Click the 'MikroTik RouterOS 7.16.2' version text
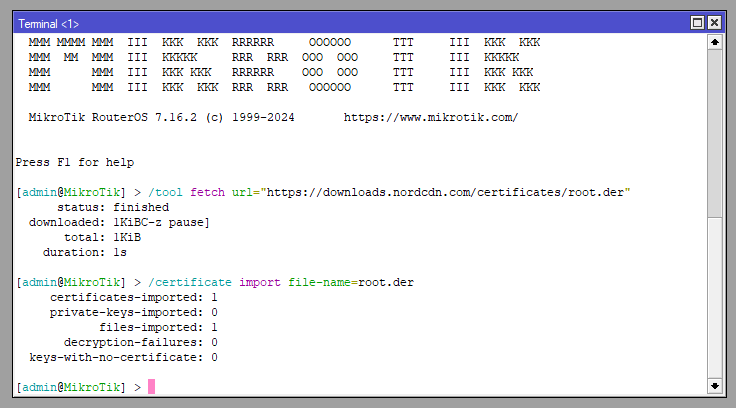The height and width of the screenshot is (408, 736). pyautogui.click(x=113, y=117)
